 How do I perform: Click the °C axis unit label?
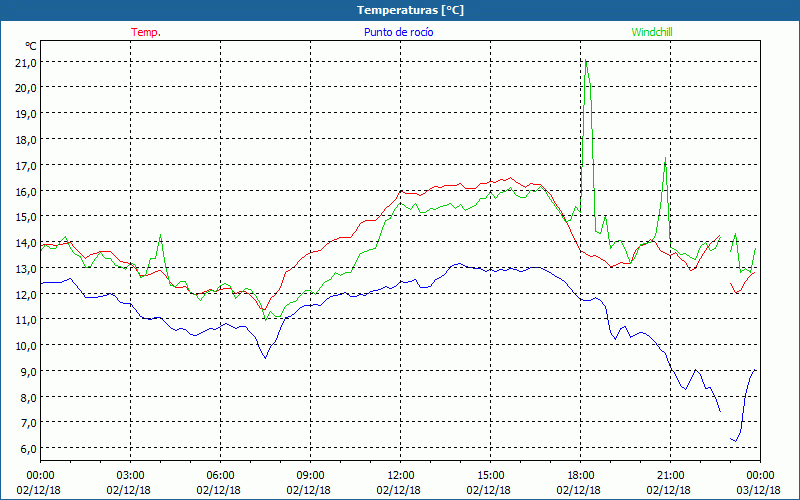[31, 46]
